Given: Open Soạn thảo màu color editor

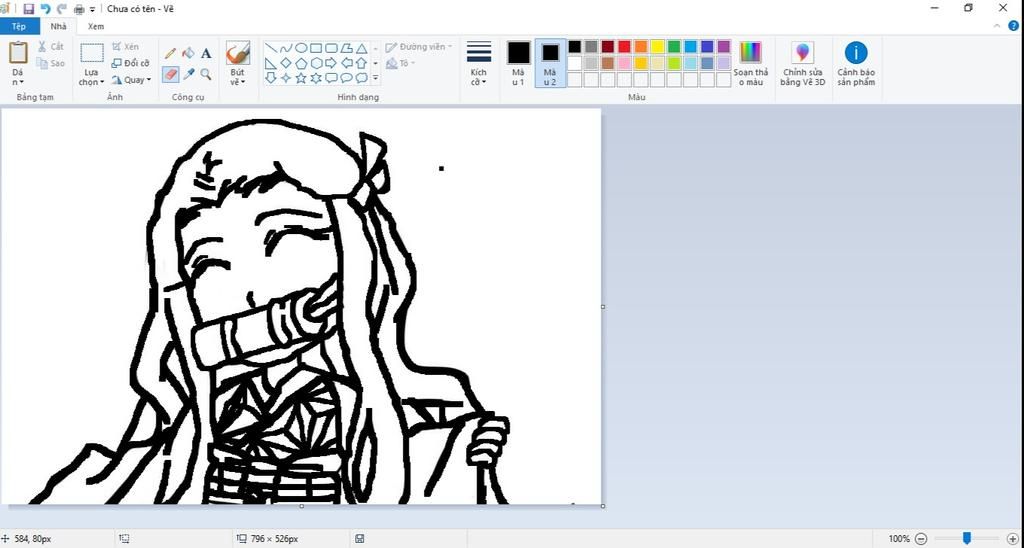Looking at the screenshot, I should point(750,64).
